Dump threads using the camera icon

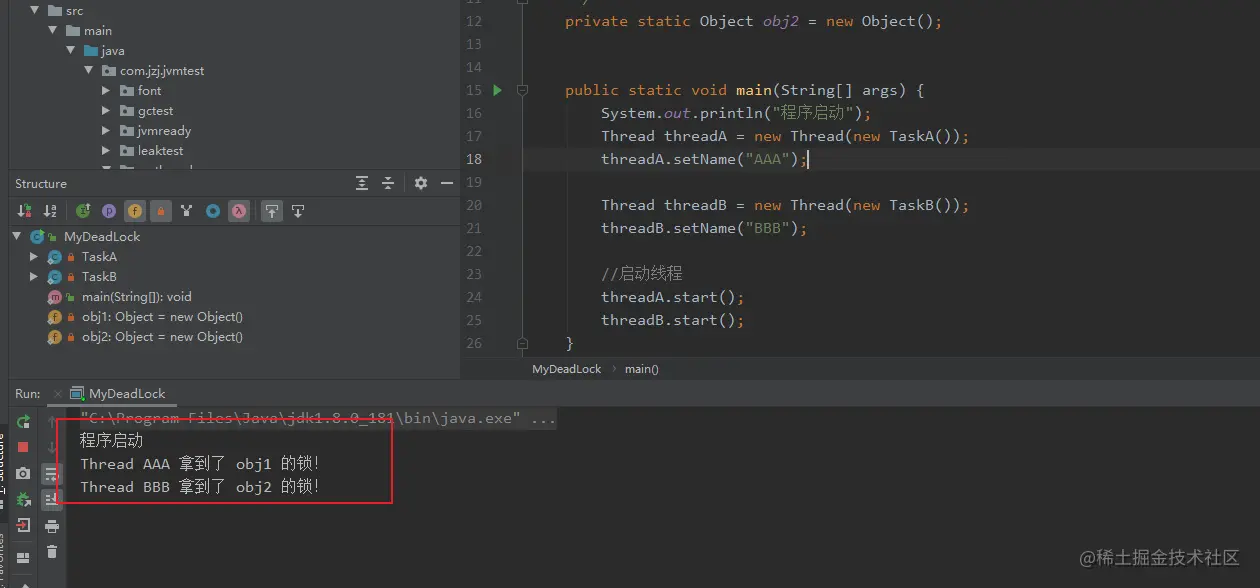point(23,473)
